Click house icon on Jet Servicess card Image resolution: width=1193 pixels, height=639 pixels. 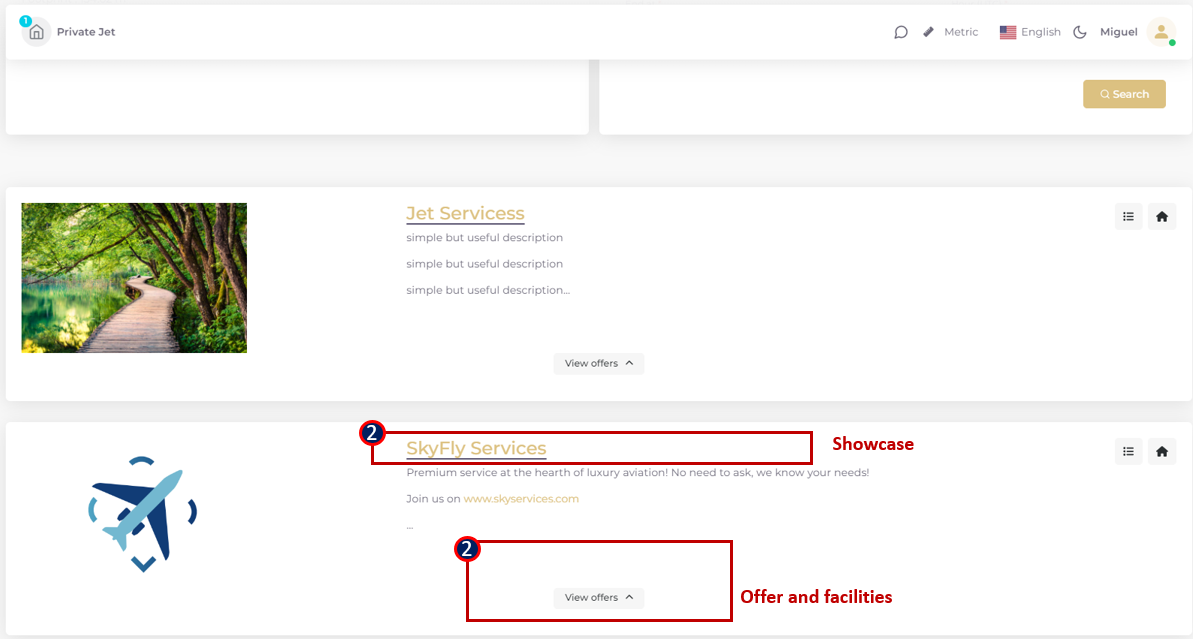[1161, 216]
